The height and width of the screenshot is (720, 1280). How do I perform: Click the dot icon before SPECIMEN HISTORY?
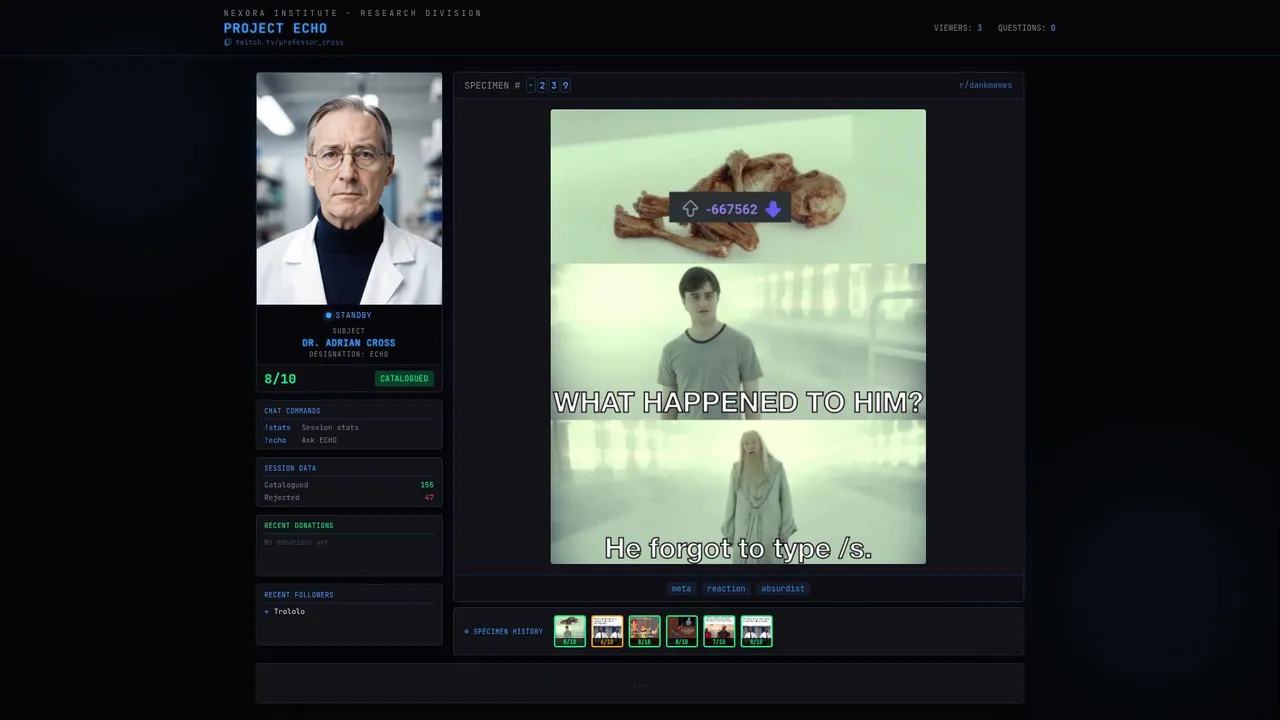pyautogui.click(x=466, y=632)
